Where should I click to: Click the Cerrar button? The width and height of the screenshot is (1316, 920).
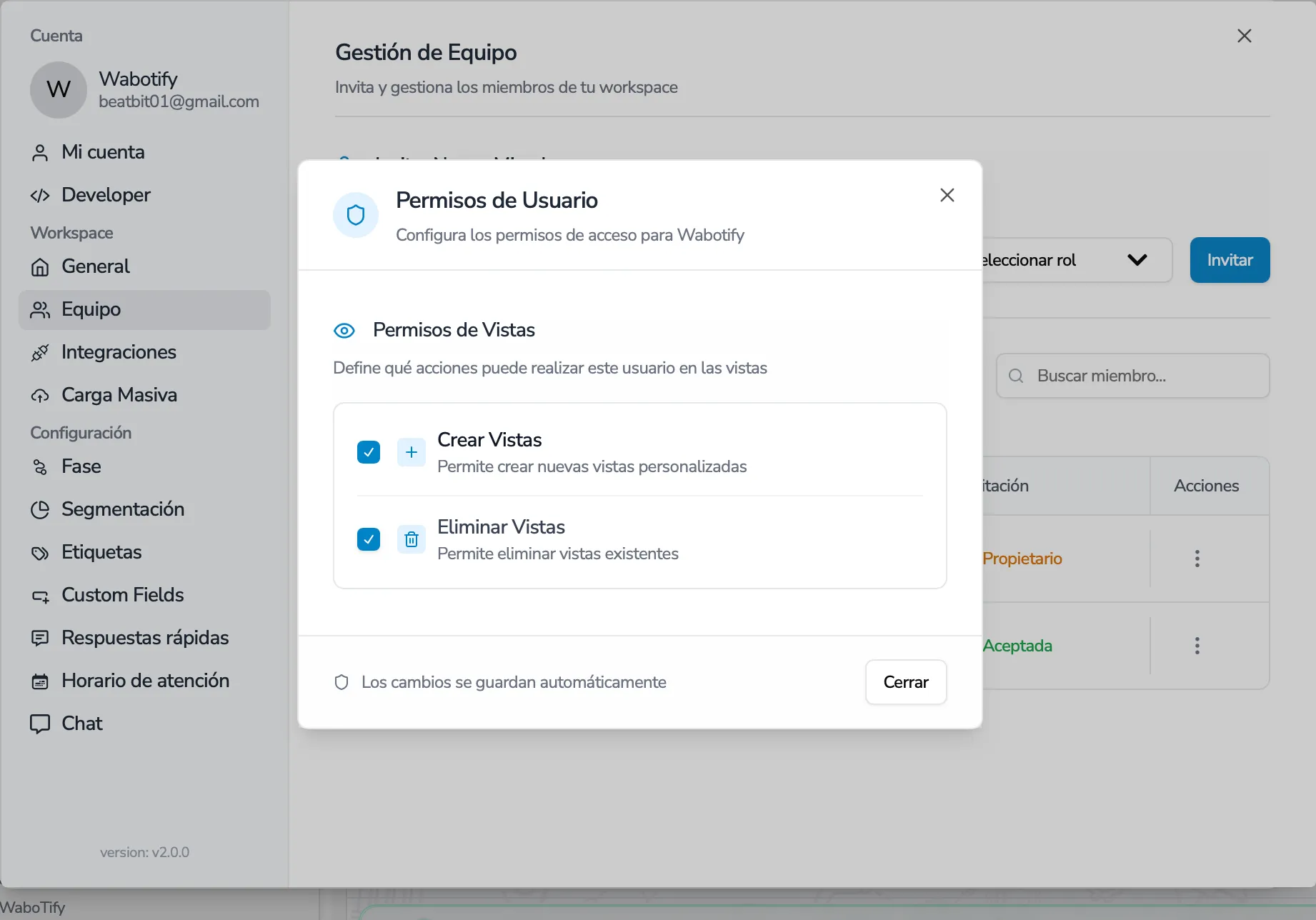905,682
